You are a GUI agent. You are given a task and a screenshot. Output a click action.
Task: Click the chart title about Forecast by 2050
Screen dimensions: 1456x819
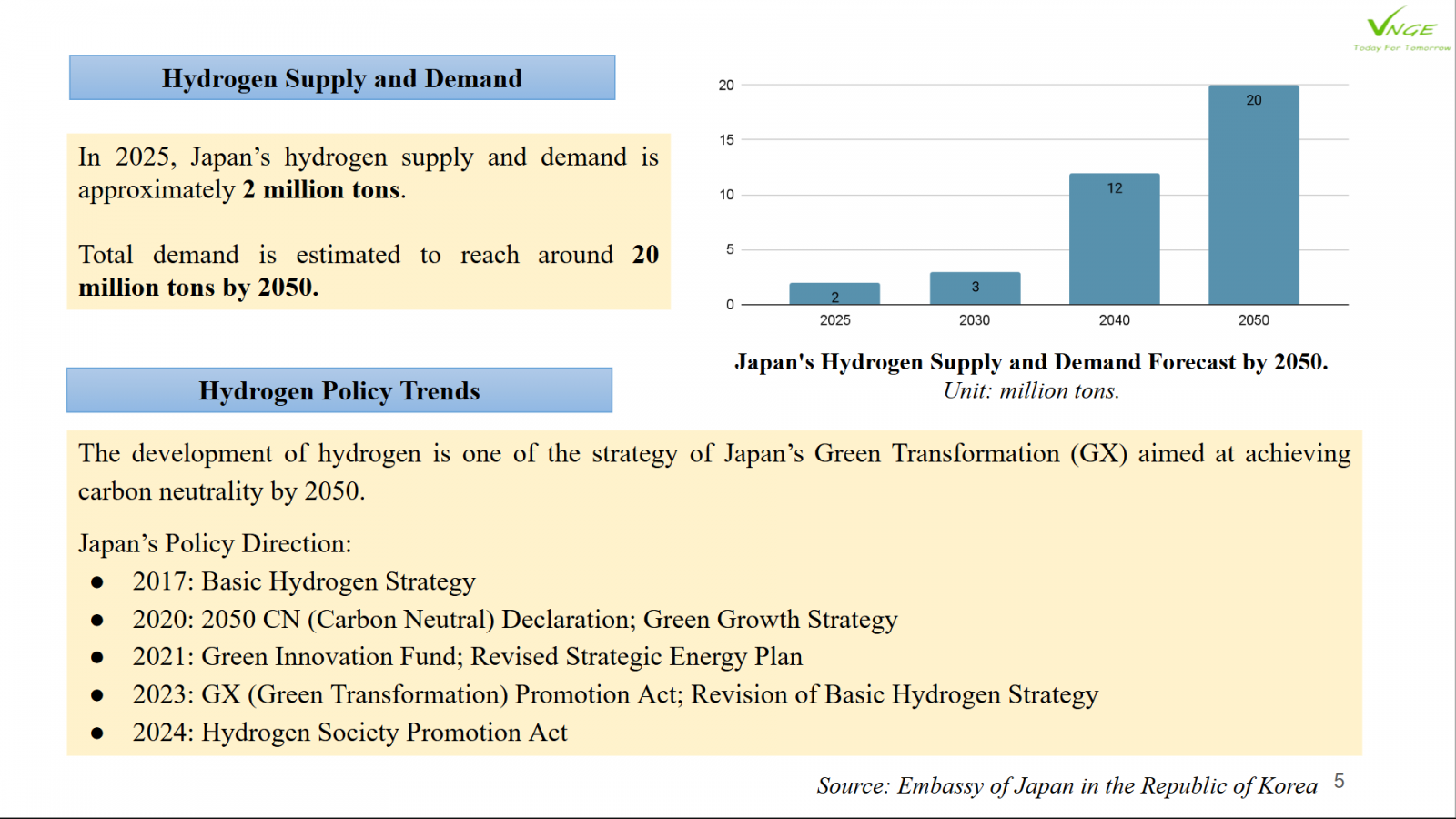[x=1031, y=362]
